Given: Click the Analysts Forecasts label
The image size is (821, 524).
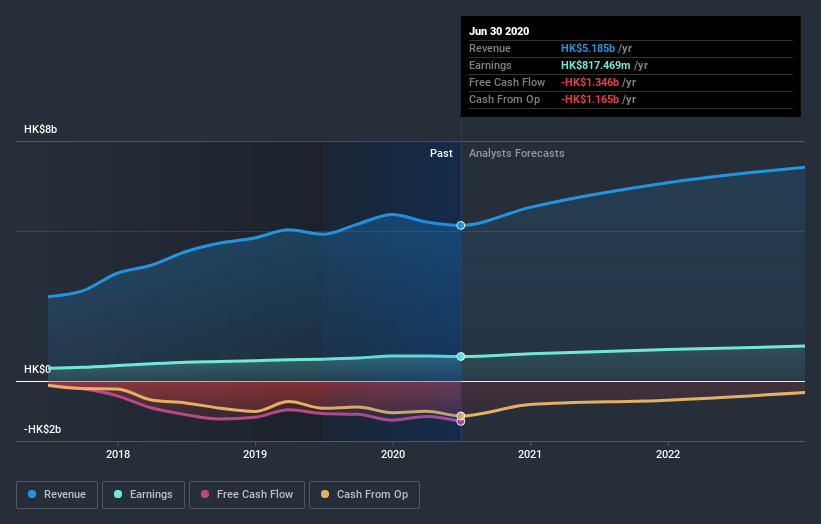Looking at the screenshot, I should tap(516, 153).
